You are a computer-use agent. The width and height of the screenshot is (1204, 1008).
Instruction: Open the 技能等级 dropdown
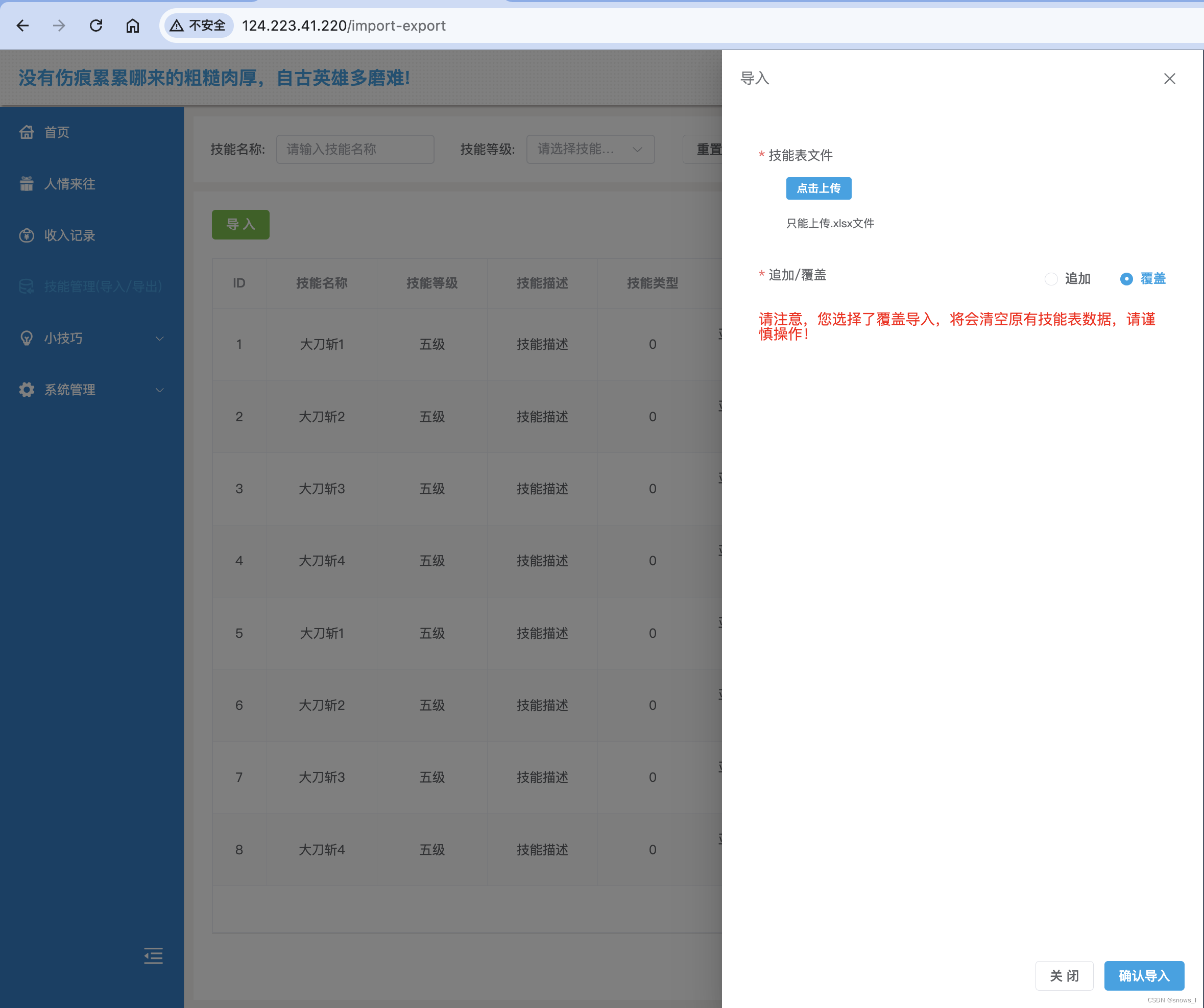point(590,149)
